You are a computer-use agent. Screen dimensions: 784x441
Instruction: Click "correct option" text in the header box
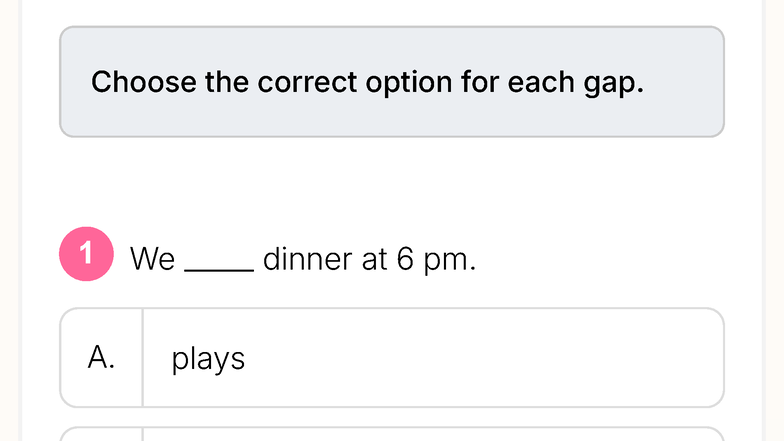(354, 82)
